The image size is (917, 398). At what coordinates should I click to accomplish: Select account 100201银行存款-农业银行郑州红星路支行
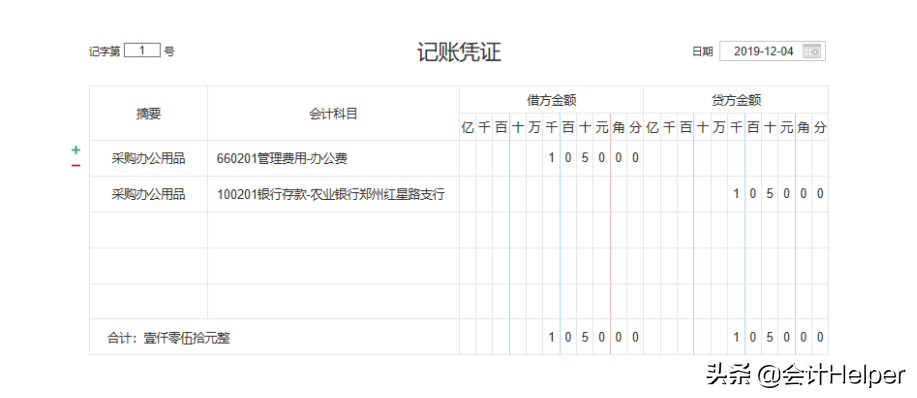point(330,194)
